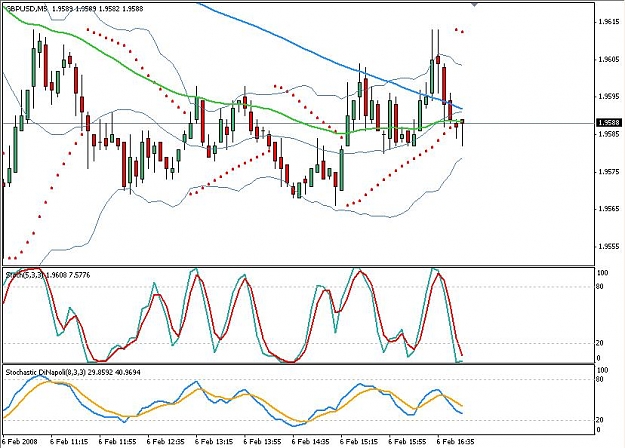Click the 1.9615 price axis label
This screenshot has width=625, height=448.
(609, 22)
